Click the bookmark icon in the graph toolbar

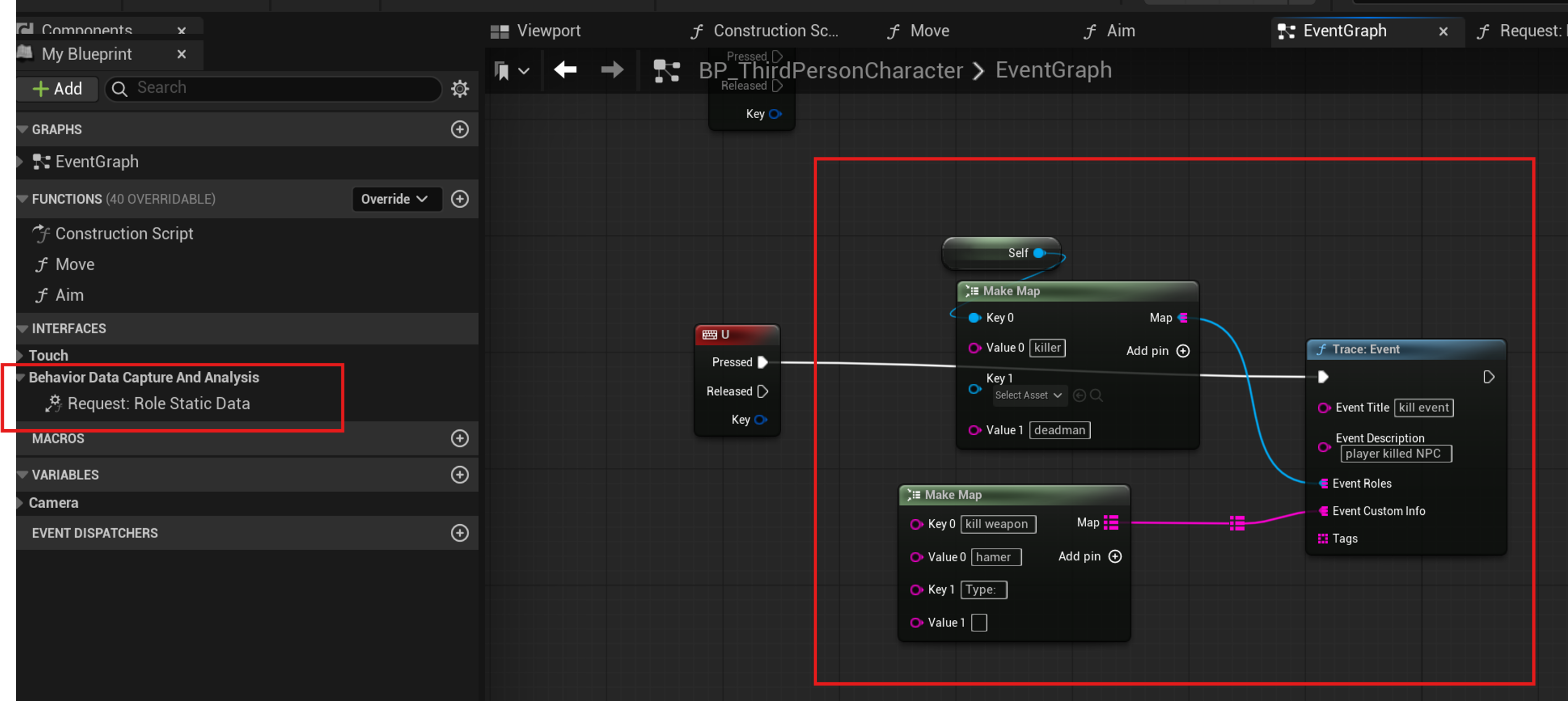(502, 70)
